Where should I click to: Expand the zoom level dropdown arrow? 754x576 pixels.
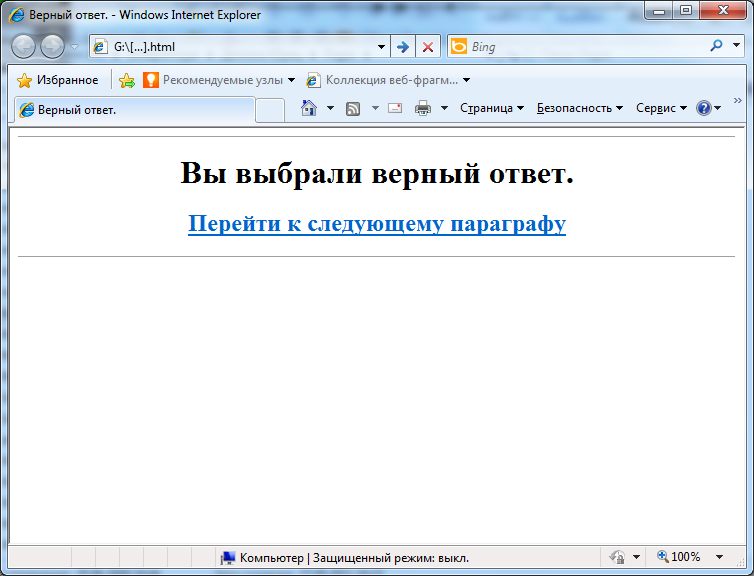(x=719, y=557)
